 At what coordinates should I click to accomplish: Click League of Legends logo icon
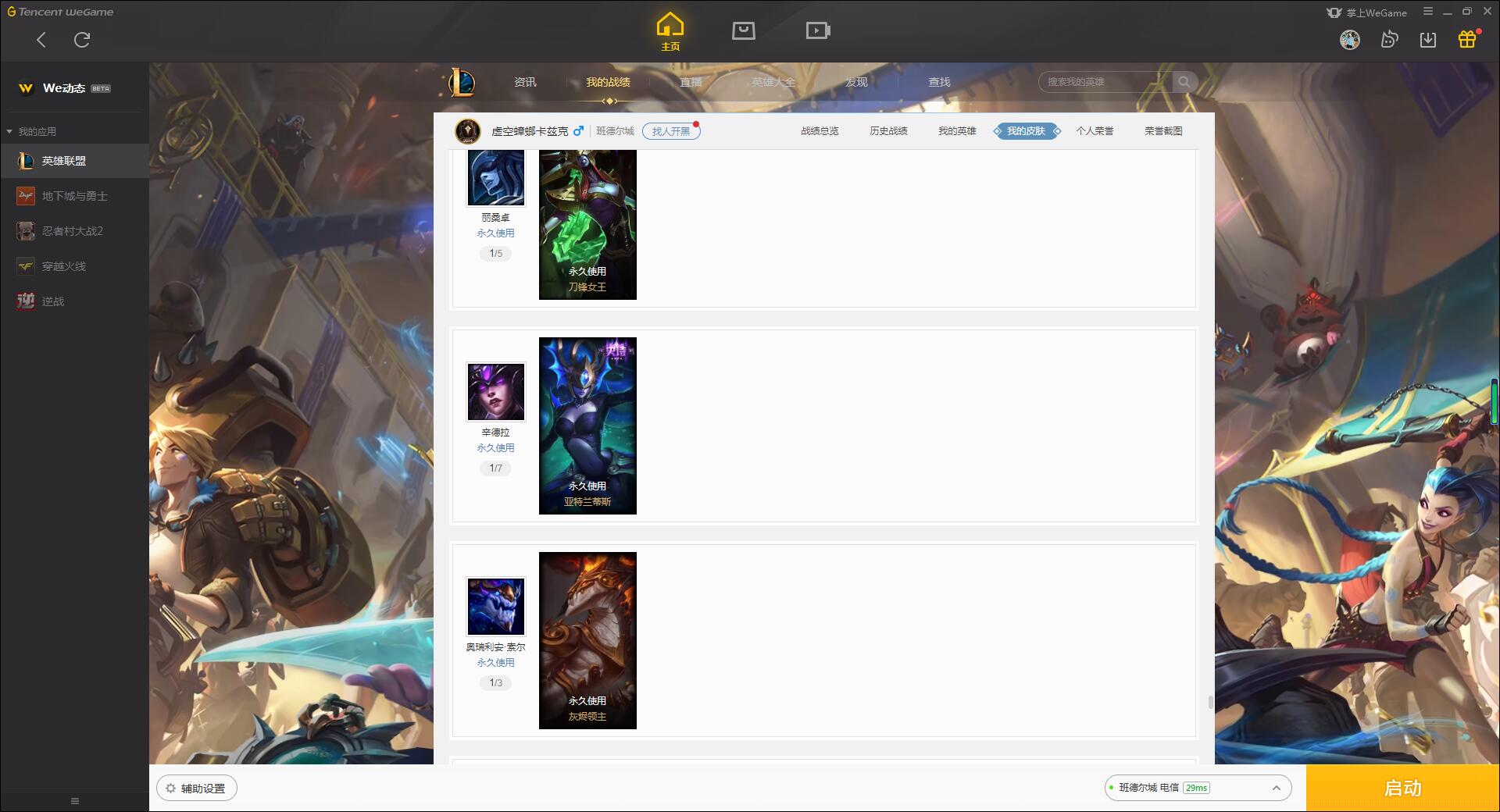coord(462,82)
